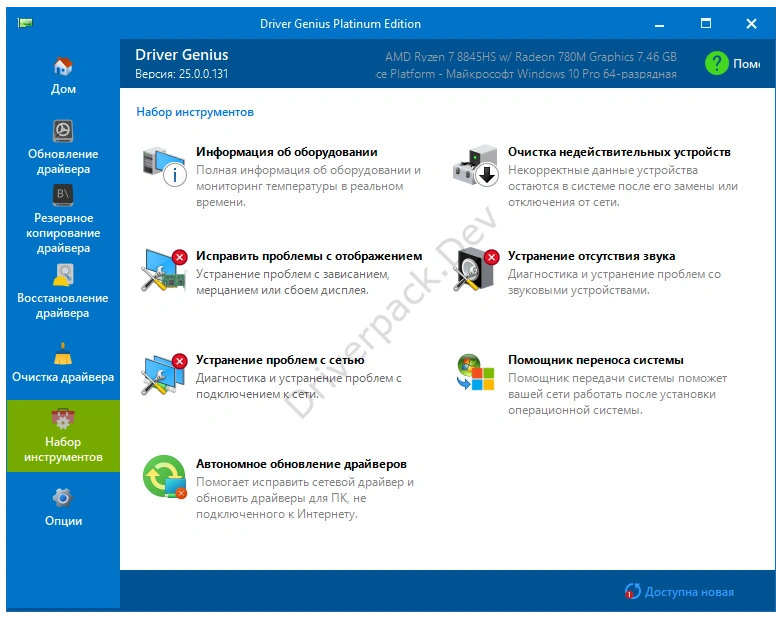Click the Помогает исправить сетевой драйвер description
The height and width of the screenshot is (620, 783).
(305, 498)
